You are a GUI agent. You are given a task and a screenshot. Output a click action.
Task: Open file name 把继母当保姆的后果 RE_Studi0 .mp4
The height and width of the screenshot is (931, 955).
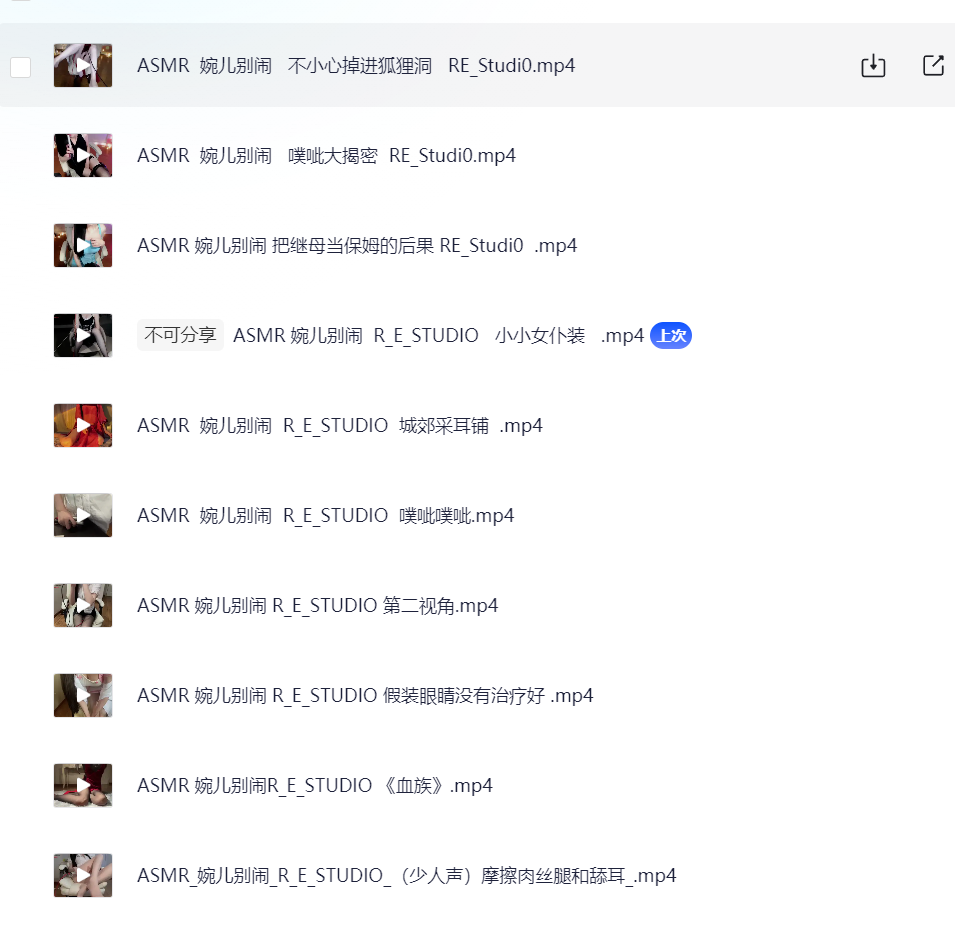[x=357, y=246]
